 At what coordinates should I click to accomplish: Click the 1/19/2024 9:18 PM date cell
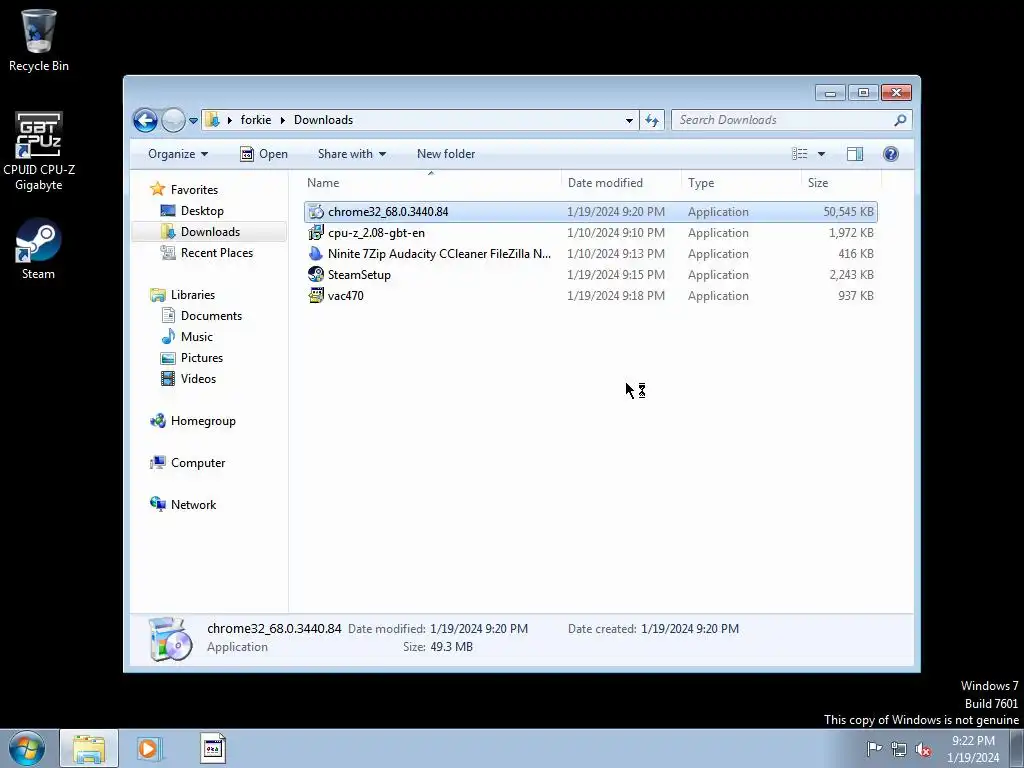[x=616, y=296]
